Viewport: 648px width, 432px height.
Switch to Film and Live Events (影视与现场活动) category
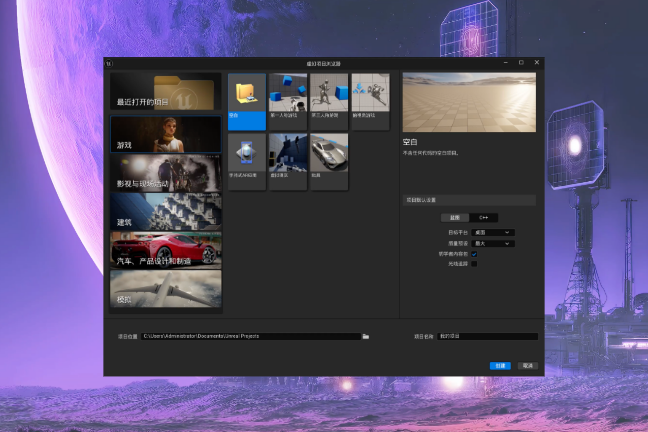[166, 173]
